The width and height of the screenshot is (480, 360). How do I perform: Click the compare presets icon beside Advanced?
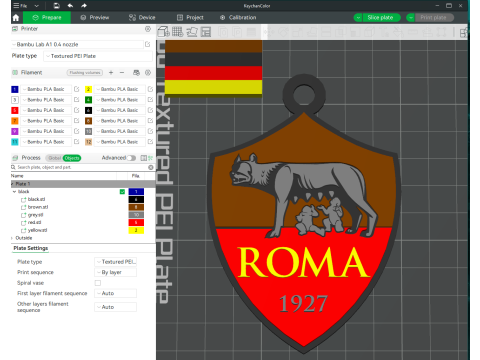click(144, 158)
